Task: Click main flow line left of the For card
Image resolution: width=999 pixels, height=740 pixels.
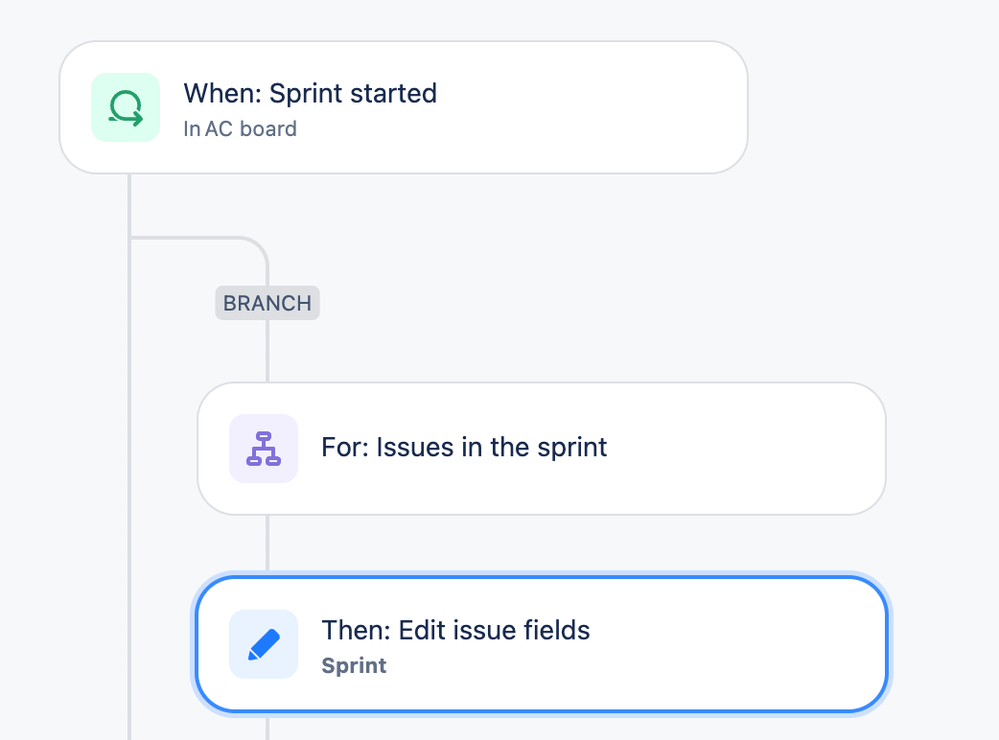Action: [x=129, y=448]
